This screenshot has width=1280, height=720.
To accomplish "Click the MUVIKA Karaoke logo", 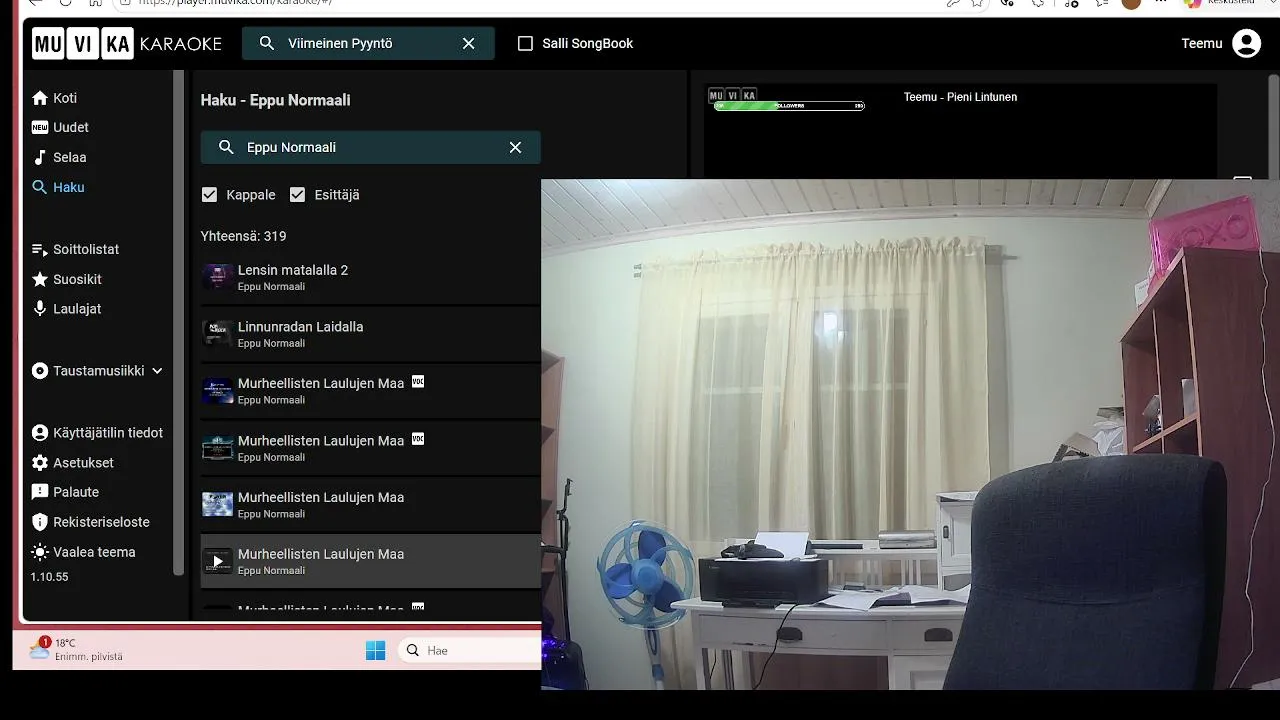I will tap(127, 44).
